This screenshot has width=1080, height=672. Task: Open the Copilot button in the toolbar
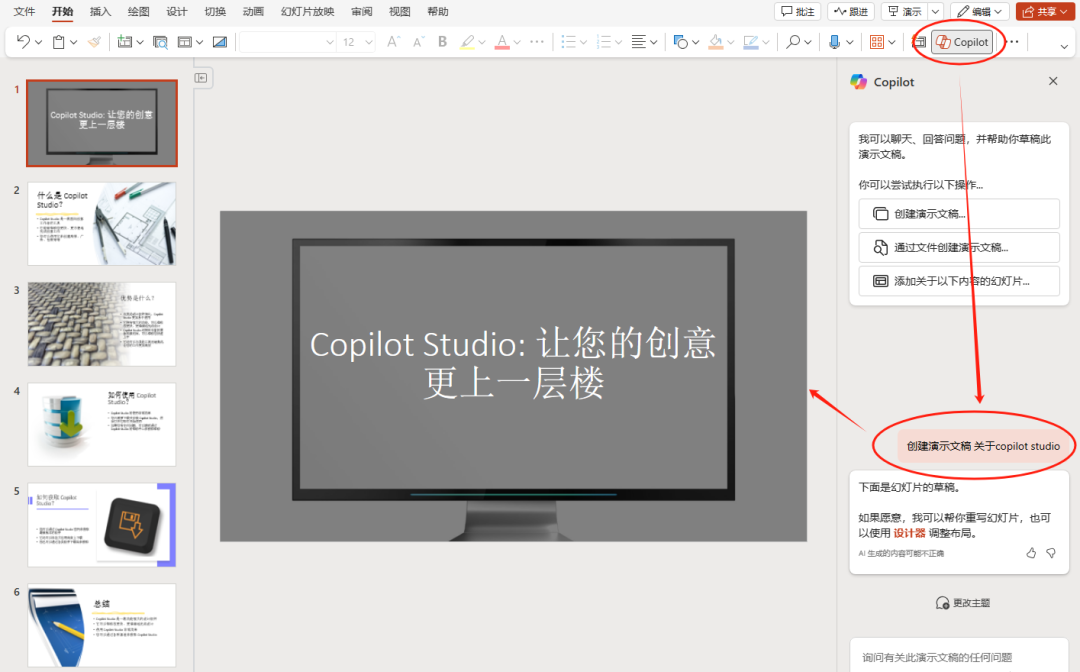coord(962,42)
